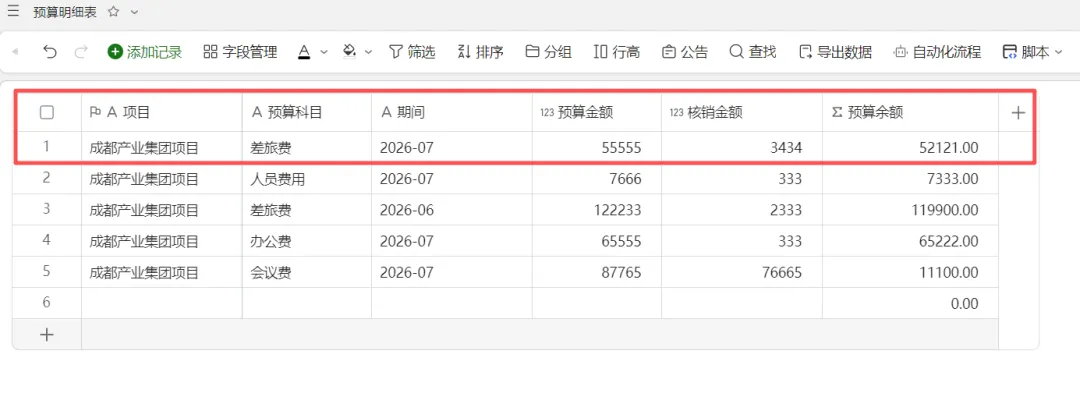
Task: Select row number 4
Action: click(47, 241)
